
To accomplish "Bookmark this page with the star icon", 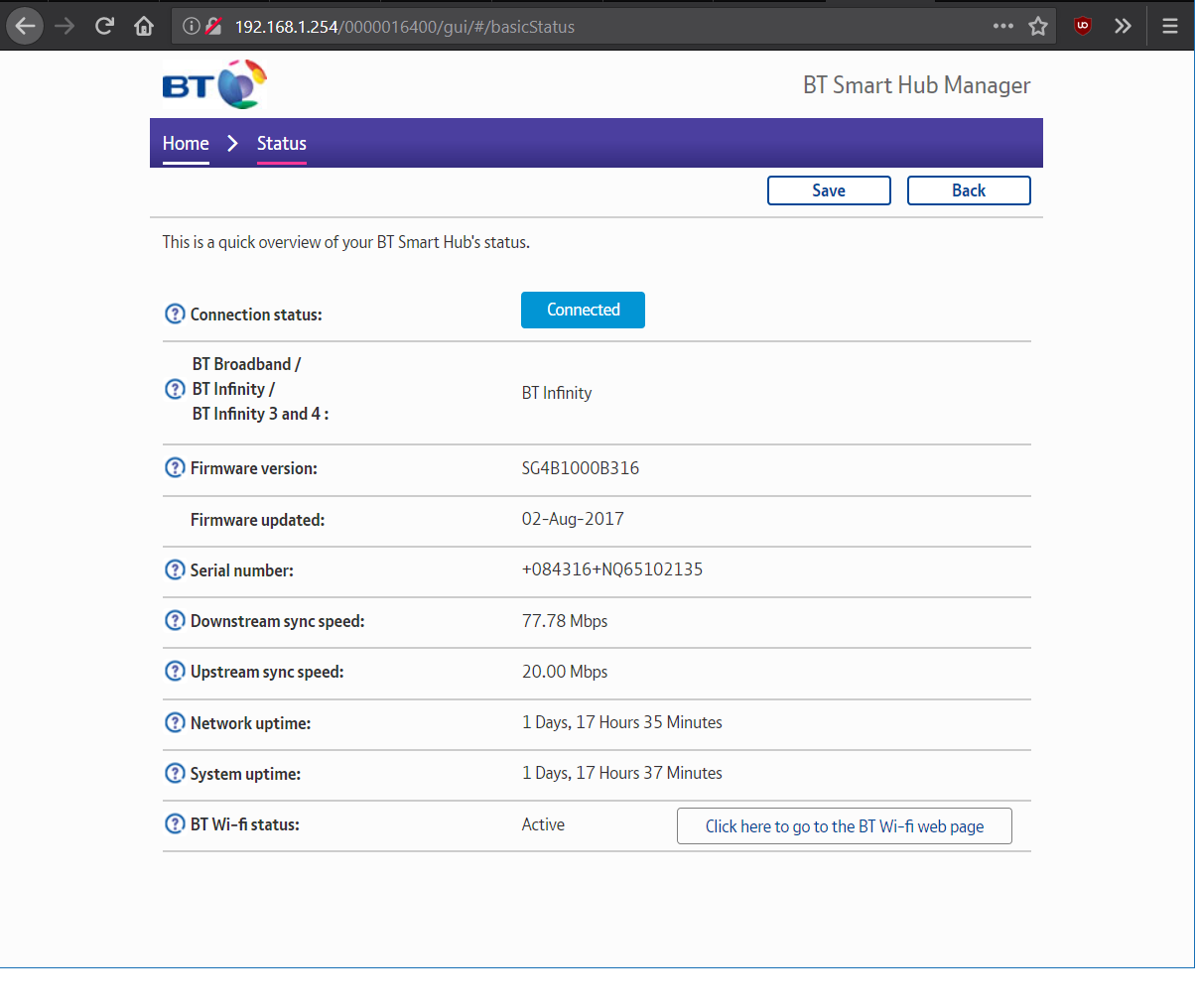I will coord(1038,26).
